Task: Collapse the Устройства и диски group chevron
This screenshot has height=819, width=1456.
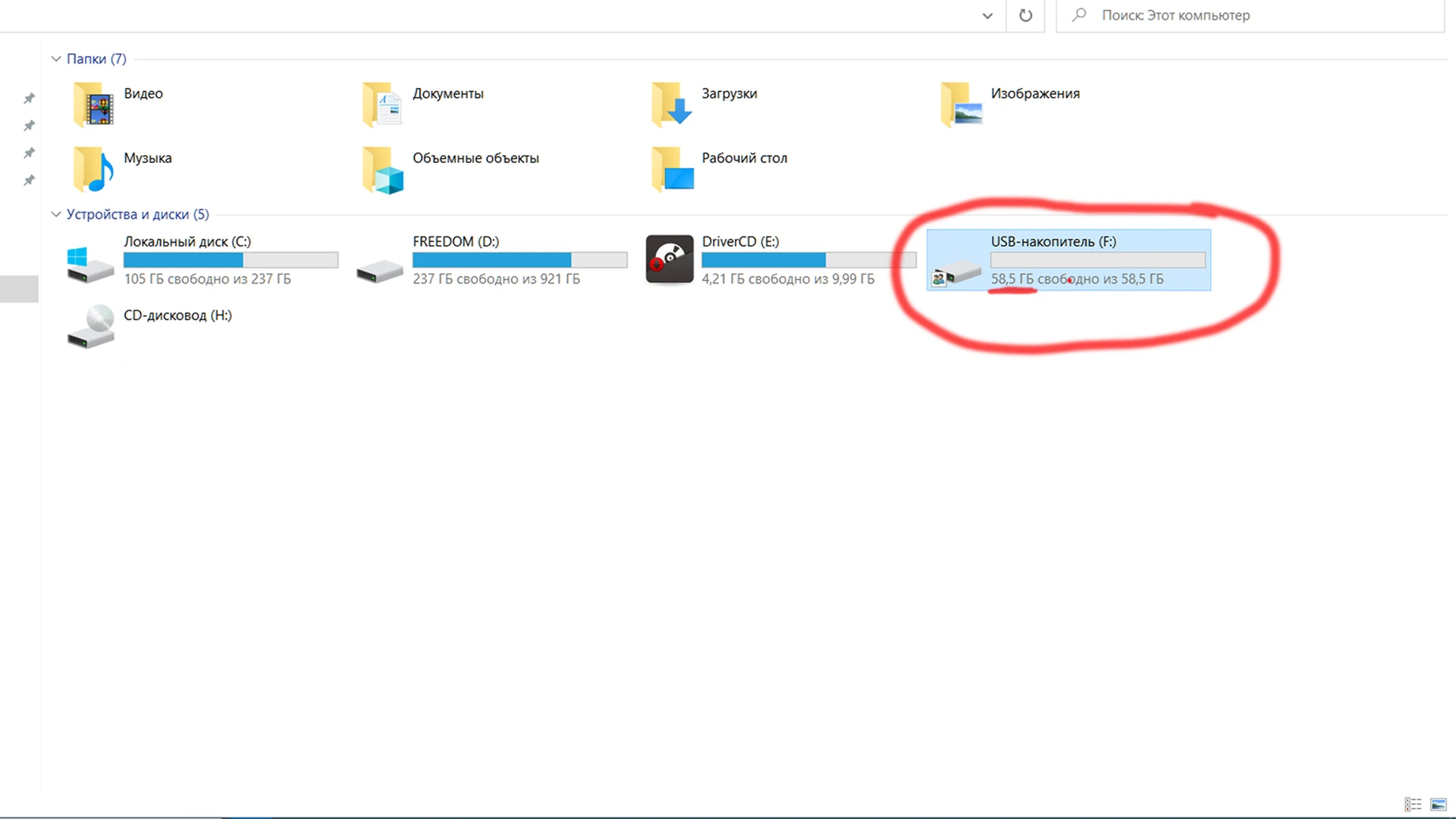Action: [55, 215]
